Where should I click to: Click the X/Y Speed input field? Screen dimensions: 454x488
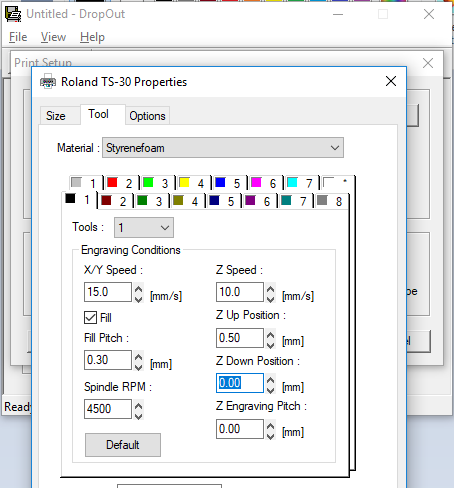point(108,292)
